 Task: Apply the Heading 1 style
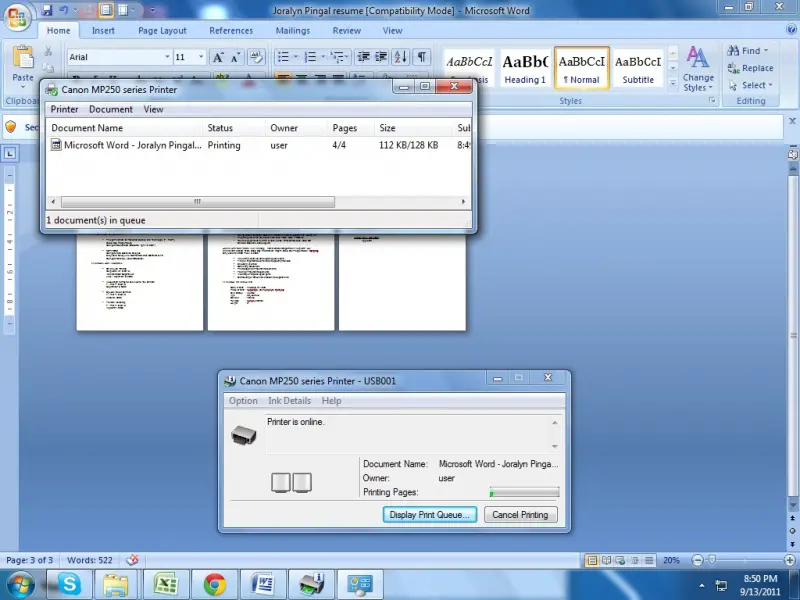click(525, 67)
